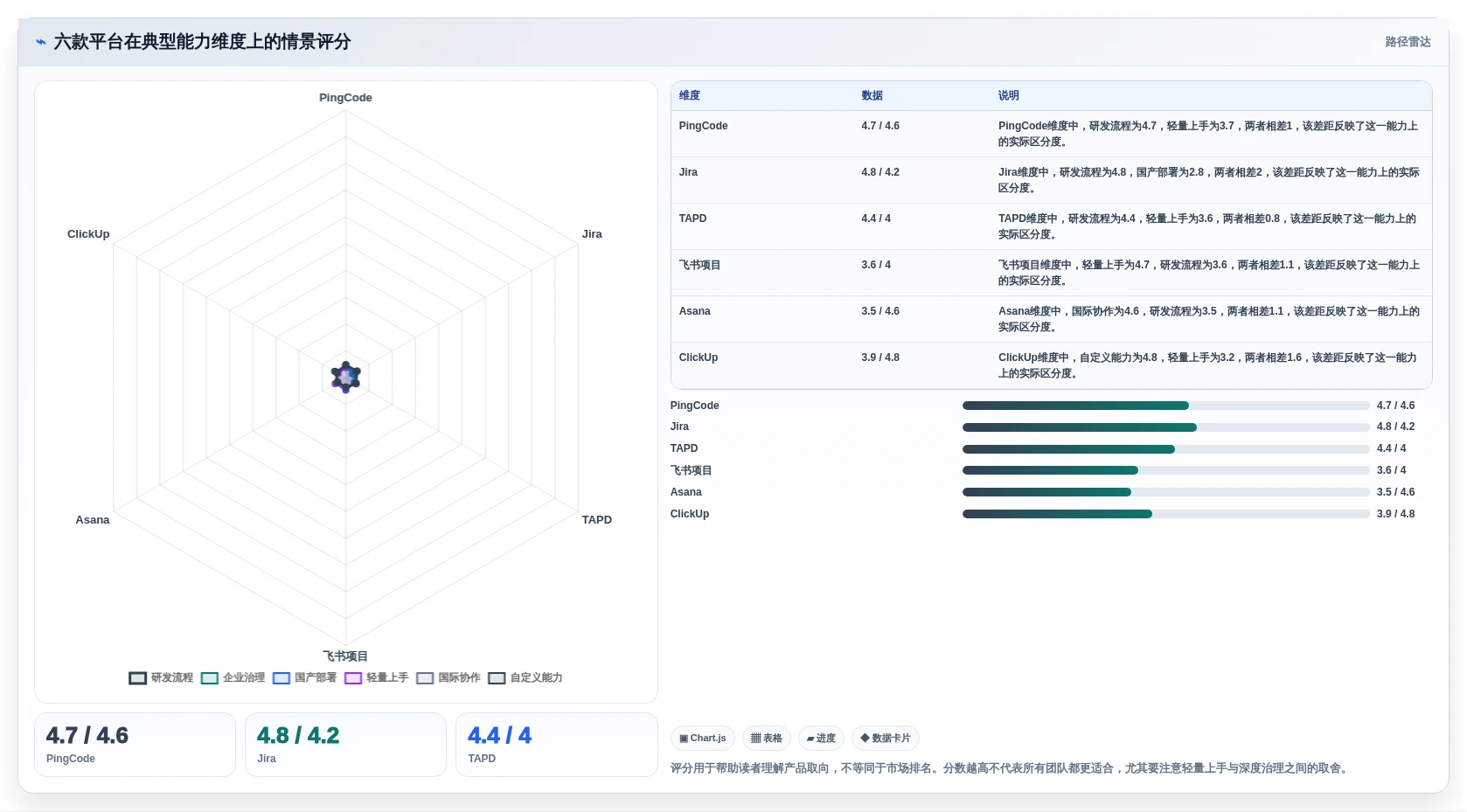
Task: Click the 表格 tag chip
Action: pyautogui.click(x=767, y=738)
